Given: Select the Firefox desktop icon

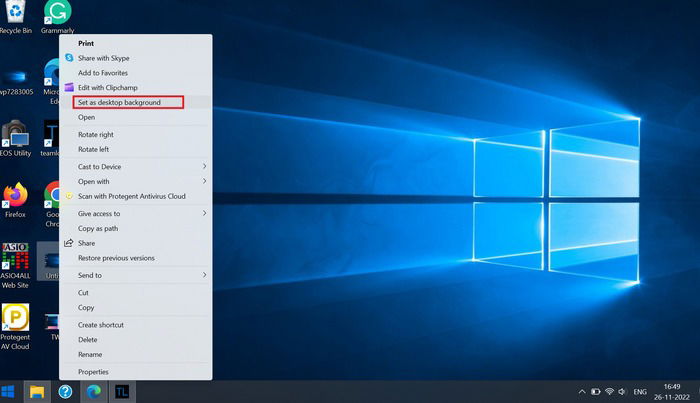Looking at the screenshot, I should 15,200.
